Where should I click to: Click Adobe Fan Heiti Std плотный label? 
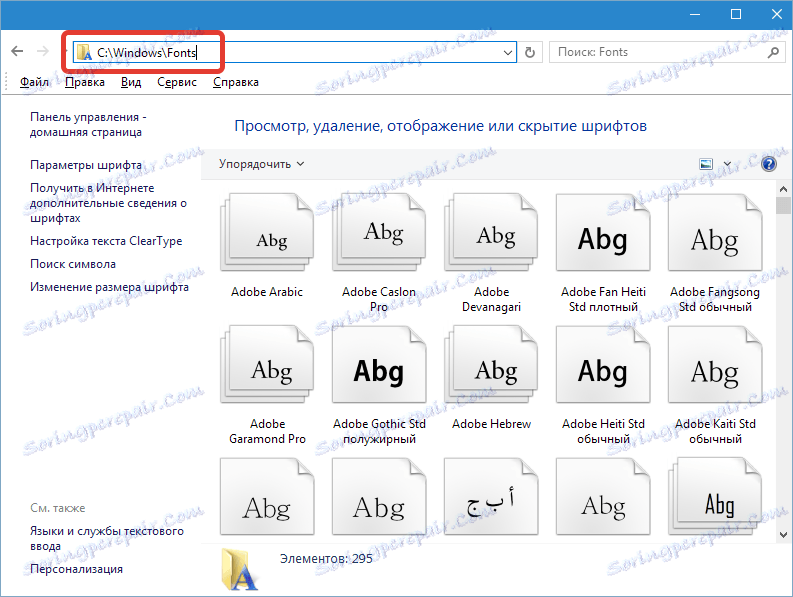point(603,300)
